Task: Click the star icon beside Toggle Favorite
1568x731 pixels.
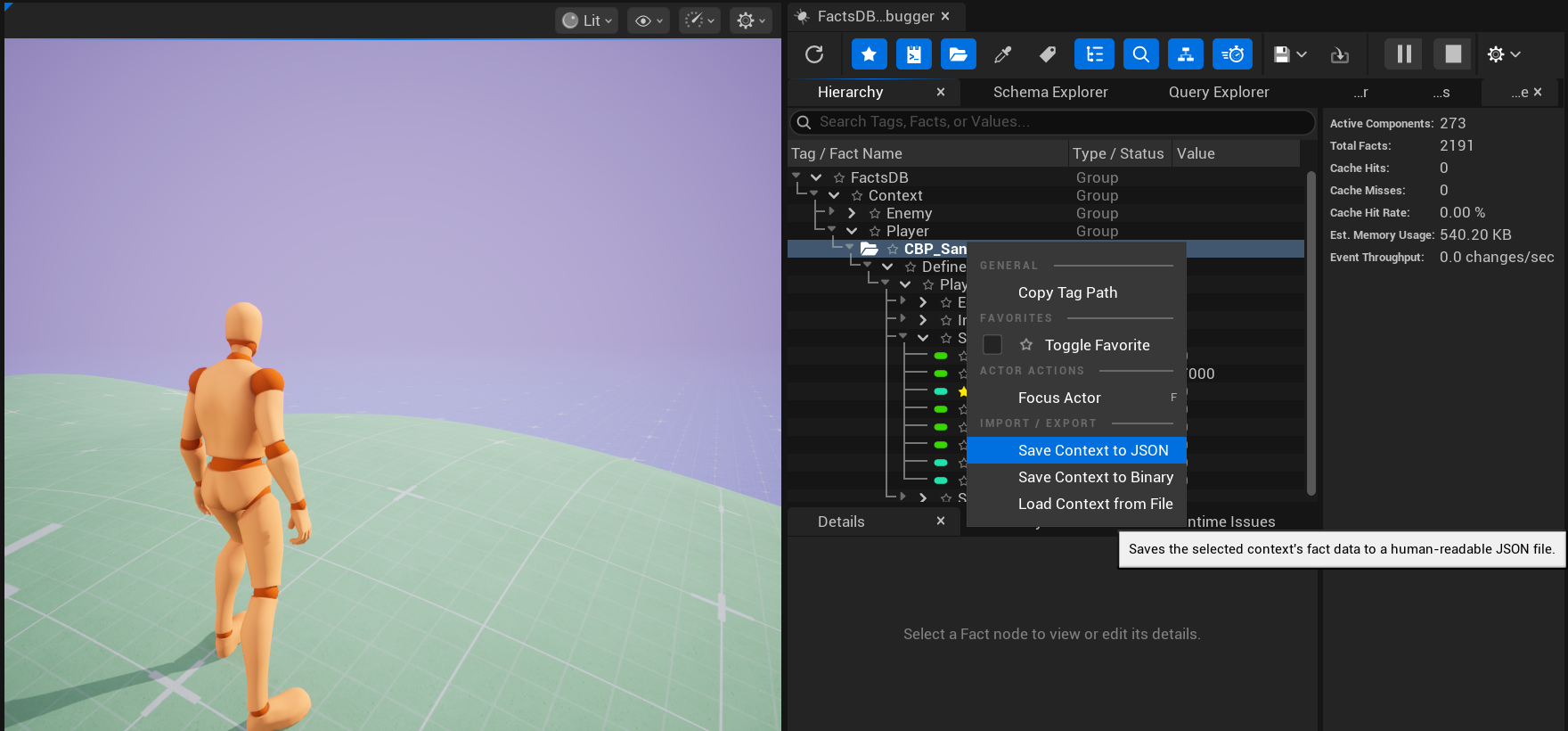Action: 1026,344
